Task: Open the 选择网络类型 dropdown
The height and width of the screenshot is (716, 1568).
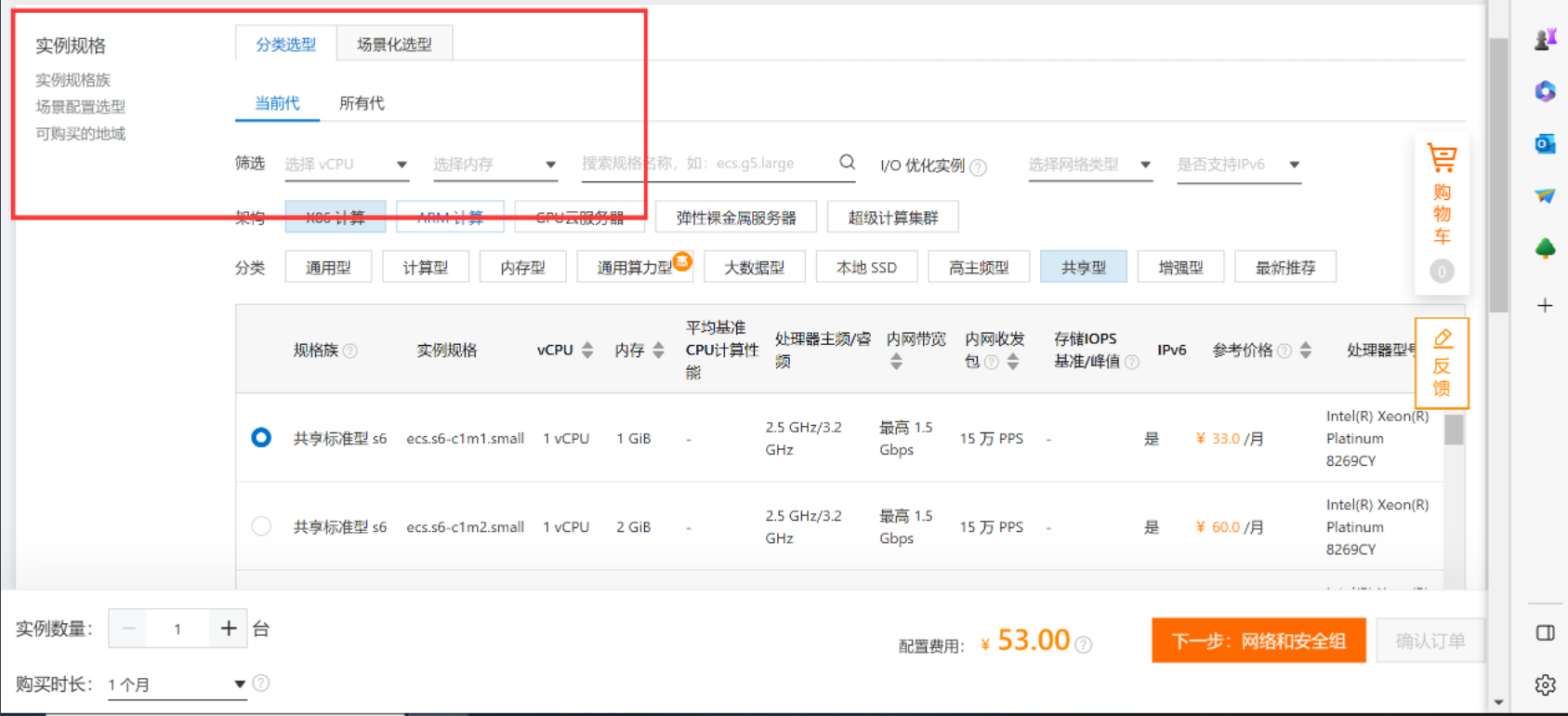Action: coord(1090,165)
